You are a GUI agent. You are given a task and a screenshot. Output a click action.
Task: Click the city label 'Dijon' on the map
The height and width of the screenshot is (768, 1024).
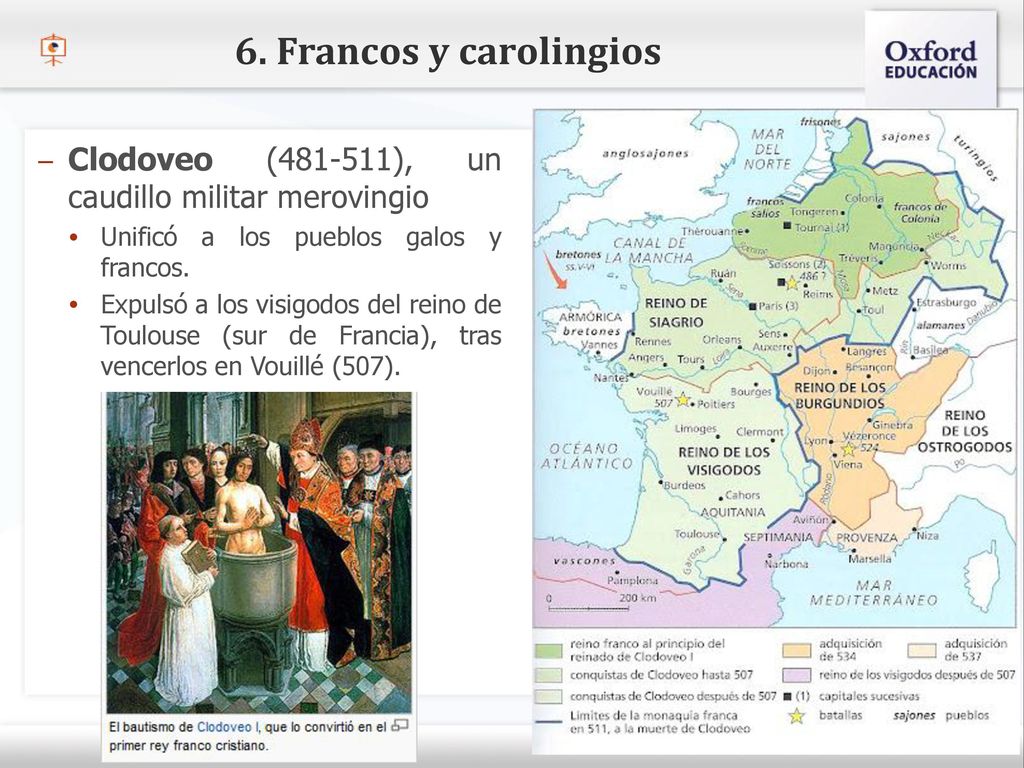816,370
